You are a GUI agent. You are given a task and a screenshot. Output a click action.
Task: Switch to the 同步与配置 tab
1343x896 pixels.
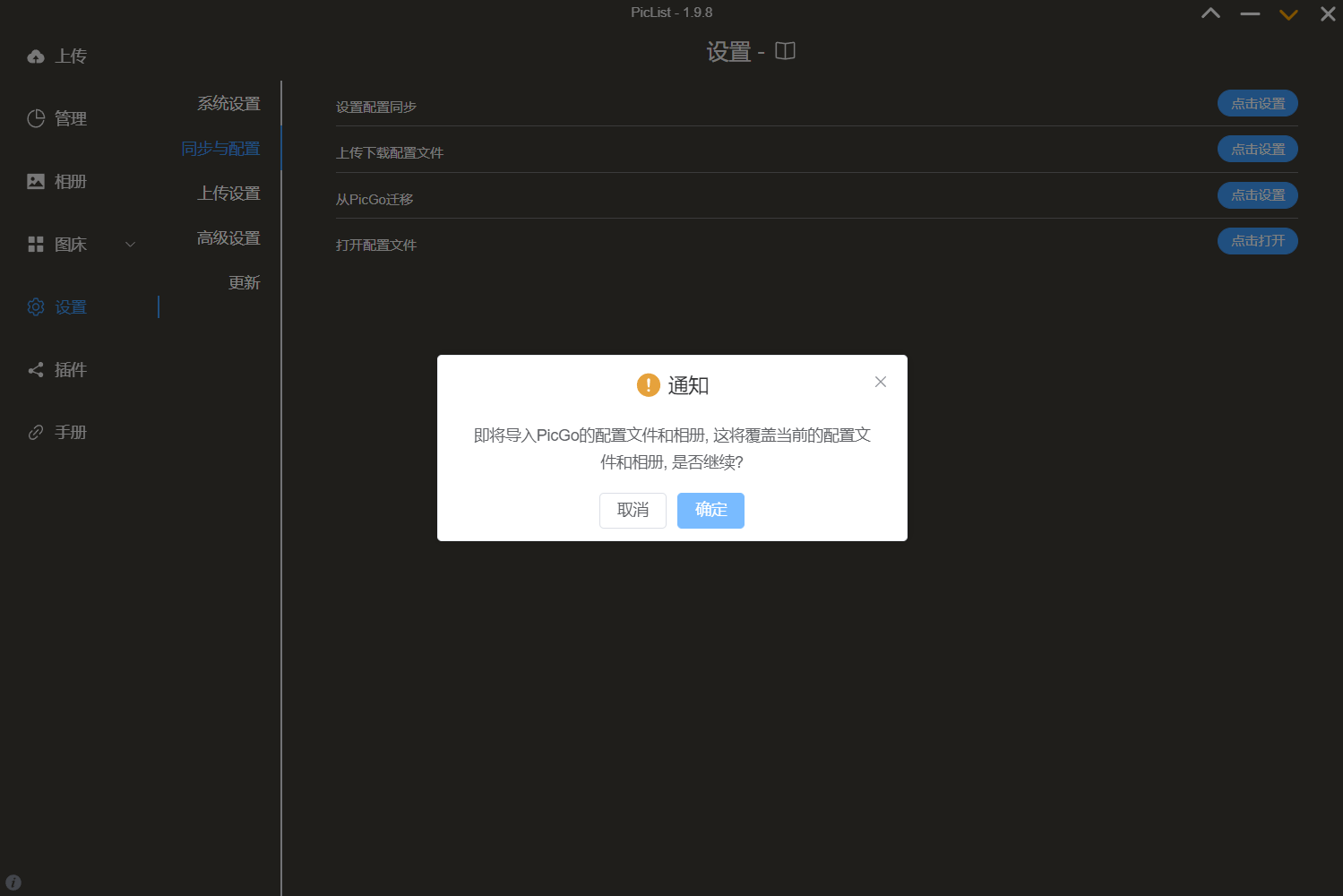(x=220, y=149)
